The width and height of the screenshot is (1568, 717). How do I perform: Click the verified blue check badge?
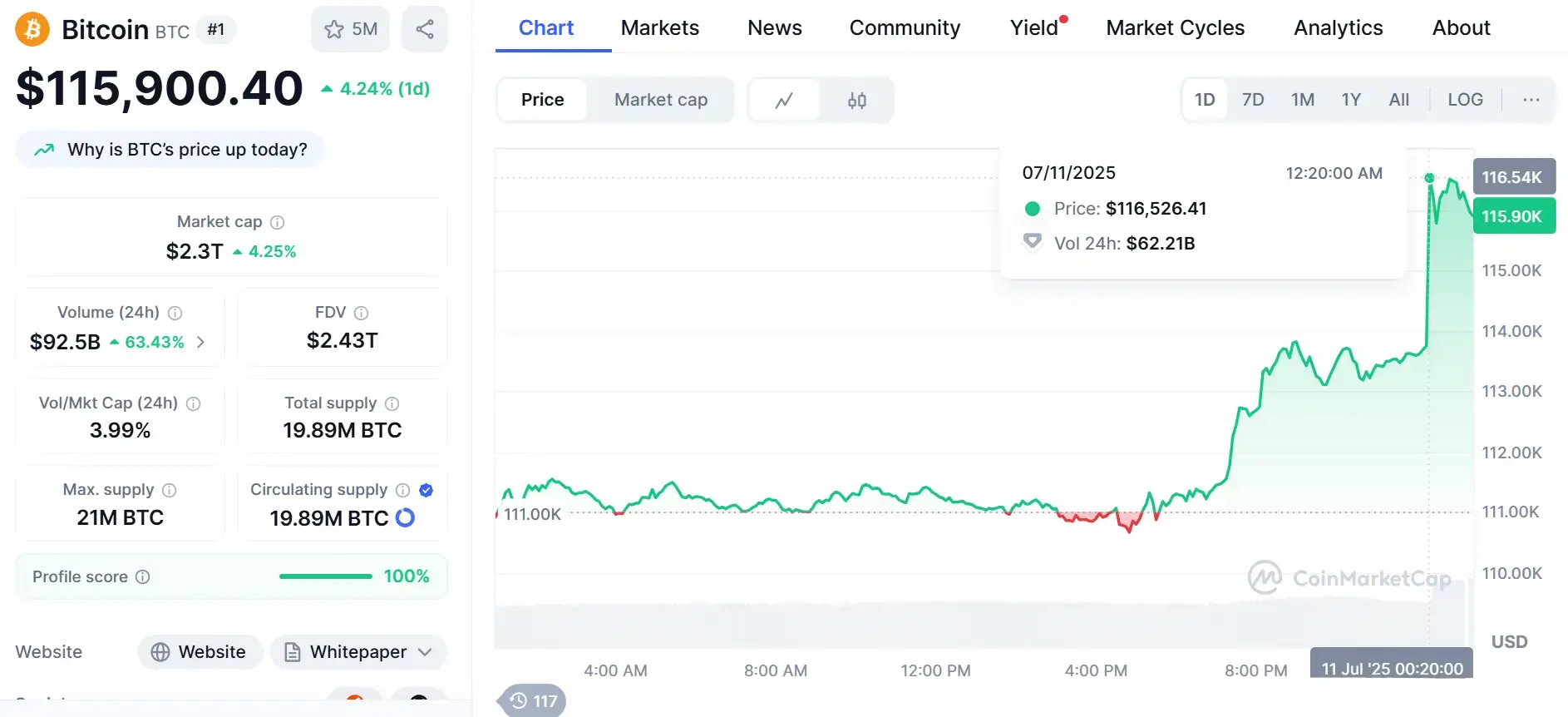[x=427, y=490]
